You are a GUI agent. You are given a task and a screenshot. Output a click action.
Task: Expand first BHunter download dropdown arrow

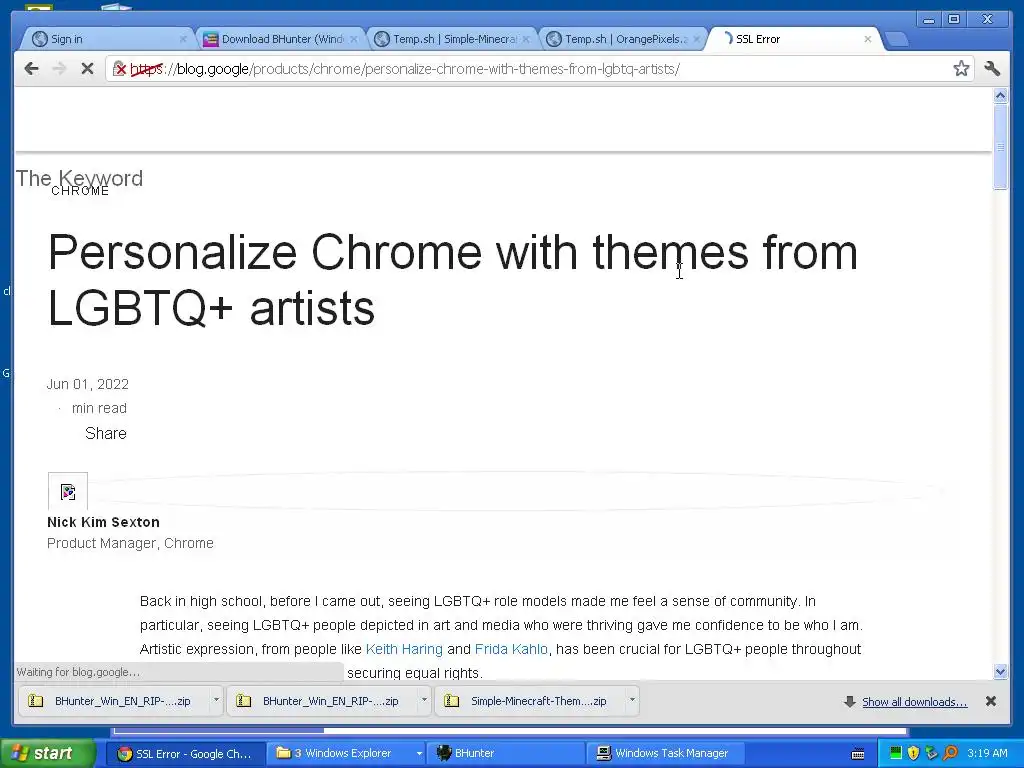click(216, 700)
